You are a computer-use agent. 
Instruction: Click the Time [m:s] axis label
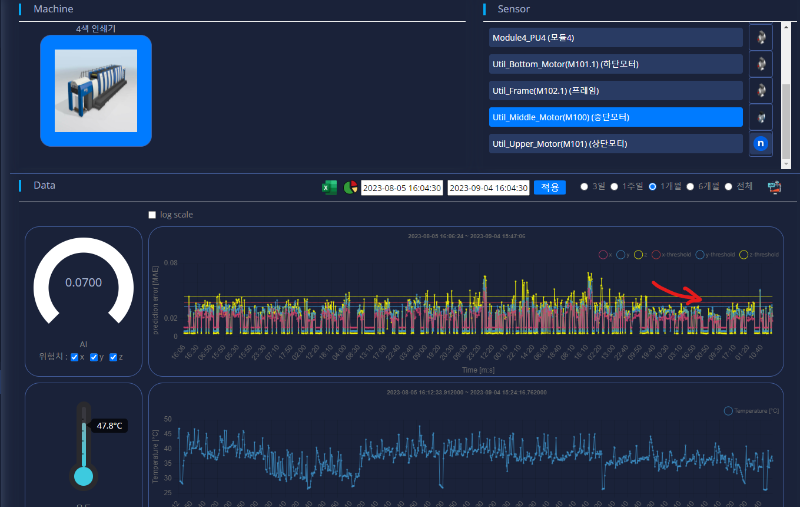click(478, 370)
